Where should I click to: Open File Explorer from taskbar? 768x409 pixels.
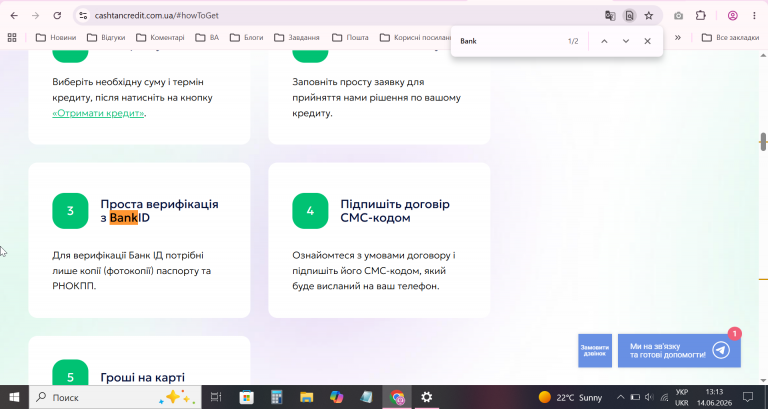[307, 397]
